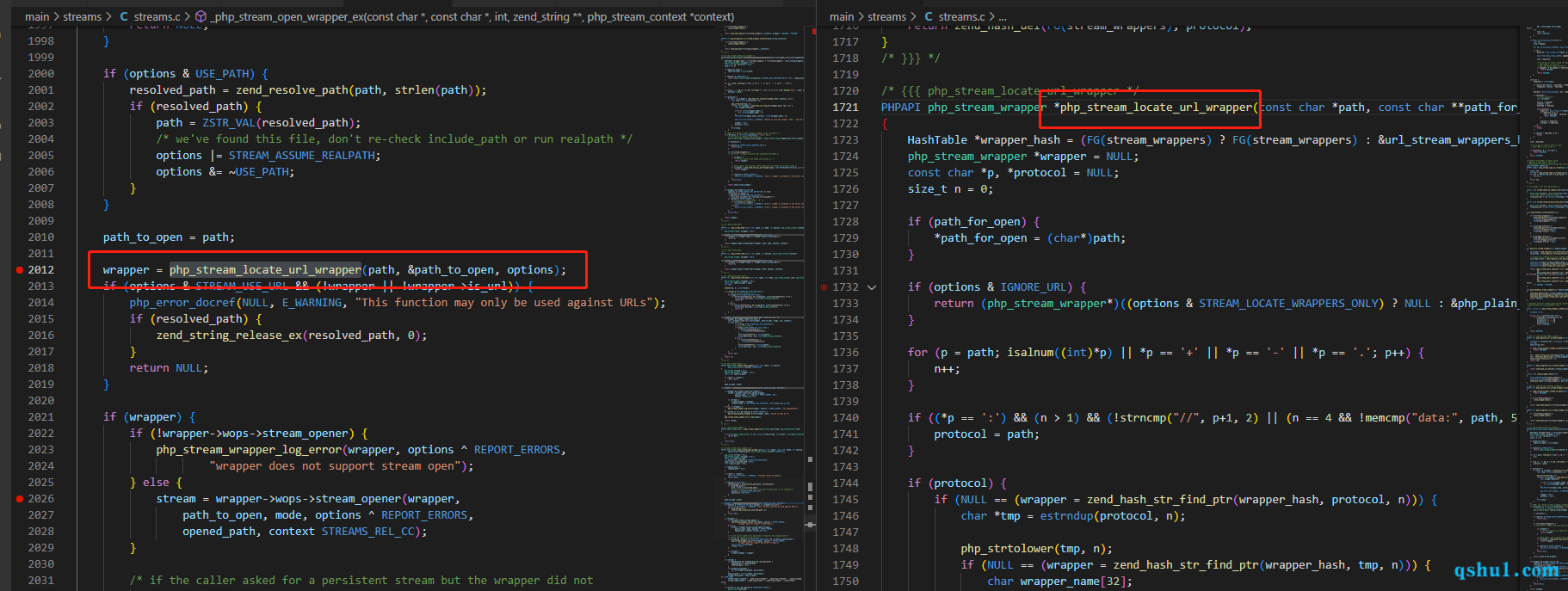Click the function symbol cube icon in breadcrumb
The image size is (1568, 591).
pyautogui.click(x=201, y=16)
